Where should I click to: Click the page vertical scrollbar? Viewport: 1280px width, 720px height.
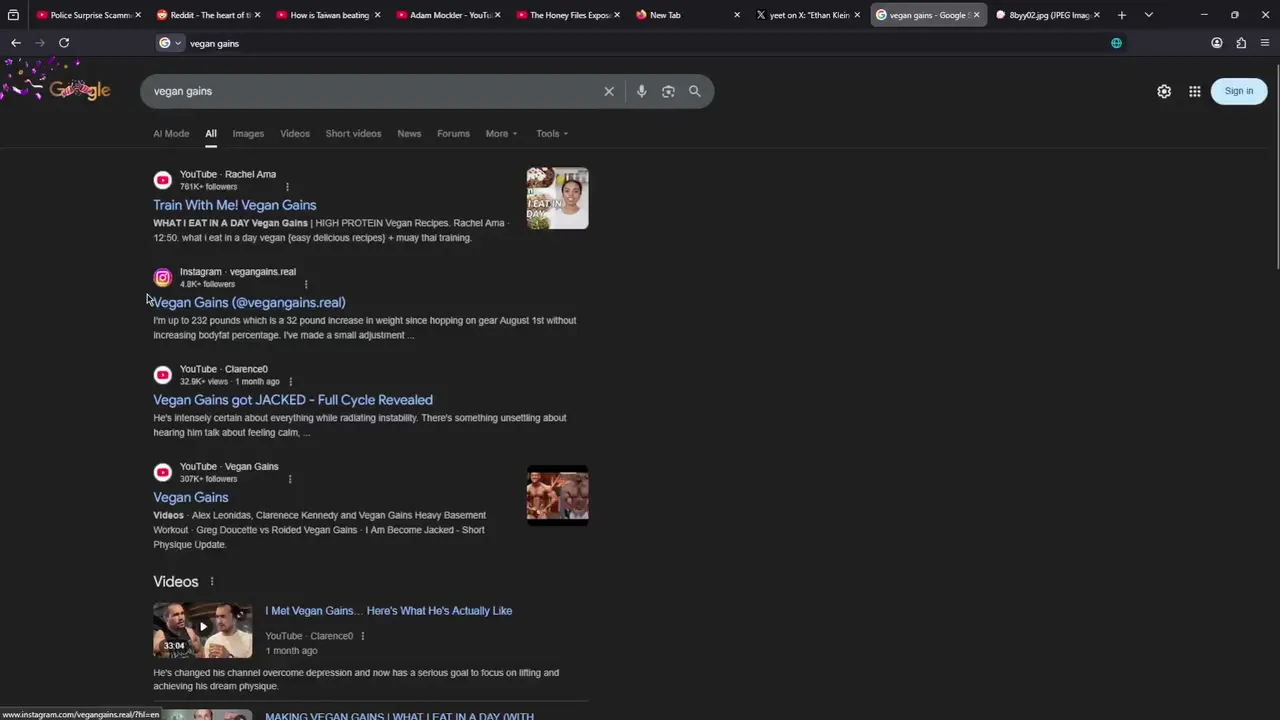(1276, 165)
